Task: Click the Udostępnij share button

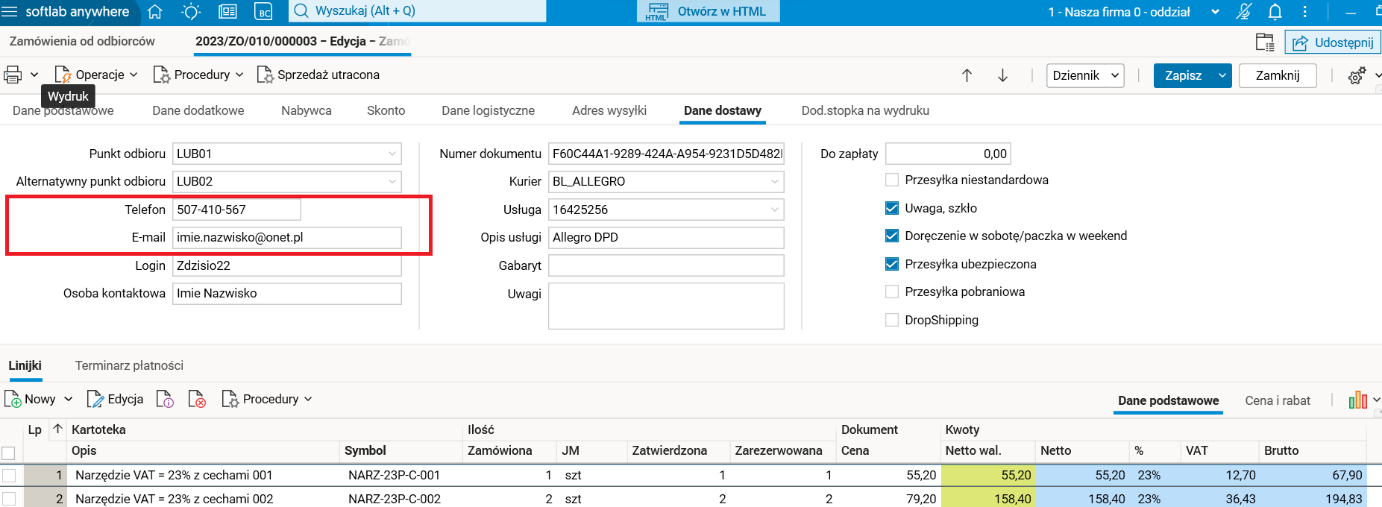Action: pyautogui.click(x=1332, y=43)
